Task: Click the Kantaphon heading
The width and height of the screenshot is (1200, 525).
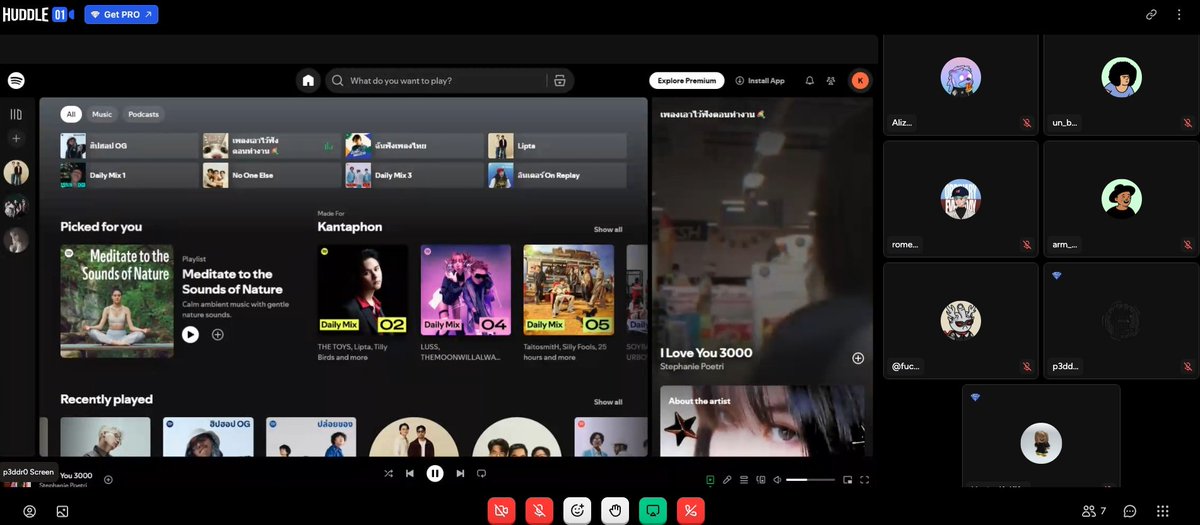Action: [350, 227]
